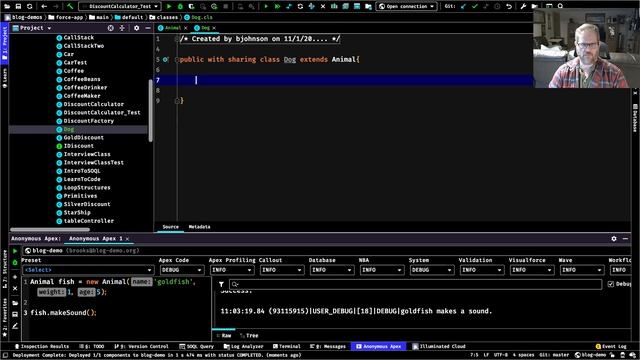The width and height of the screenshot is (640, 360).
Task: Click the classes breadcrumb folder
Action: coord(164,17)
